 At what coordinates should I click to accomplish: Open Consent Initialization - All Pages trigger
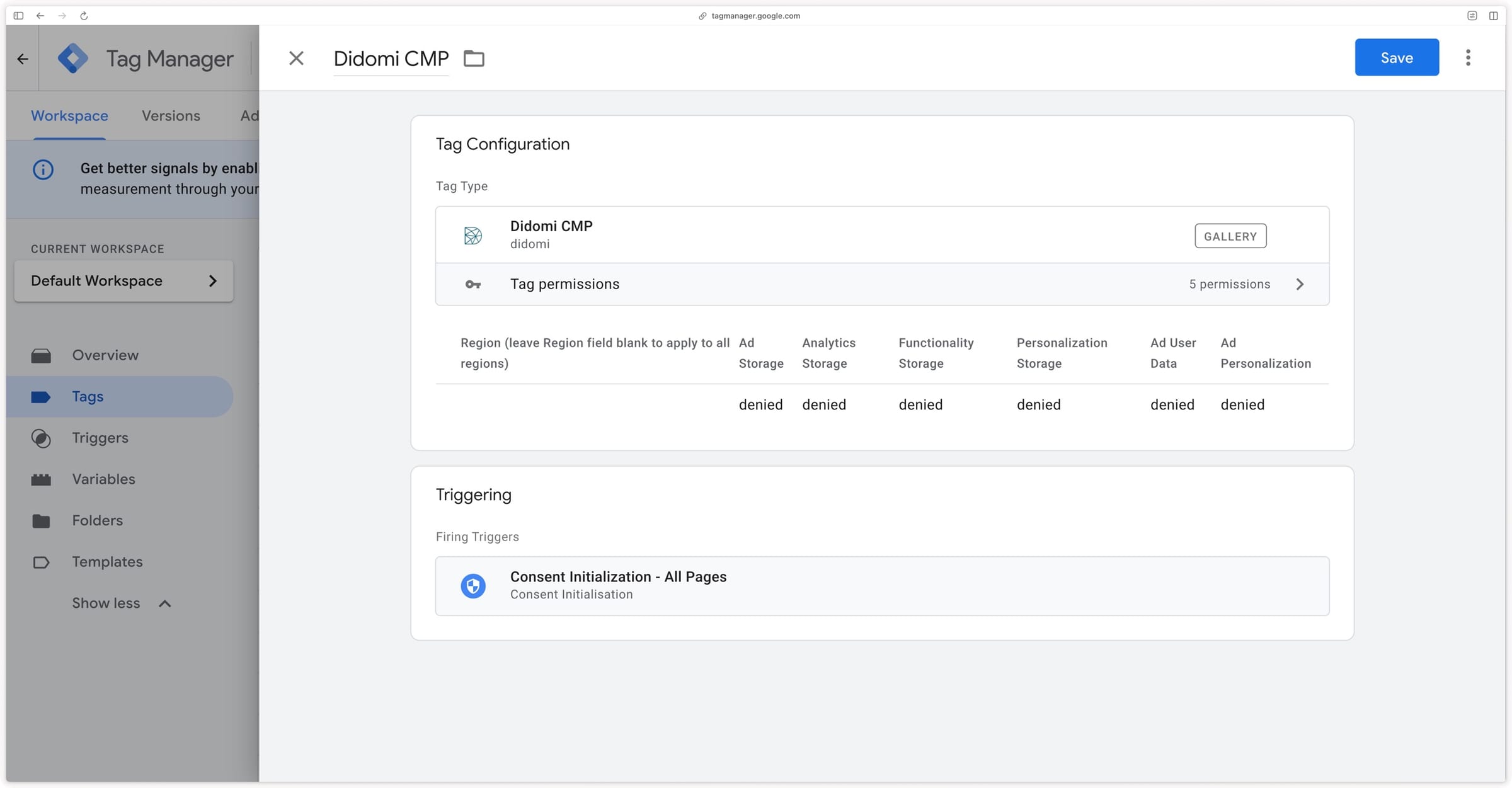tap(882, 586)
